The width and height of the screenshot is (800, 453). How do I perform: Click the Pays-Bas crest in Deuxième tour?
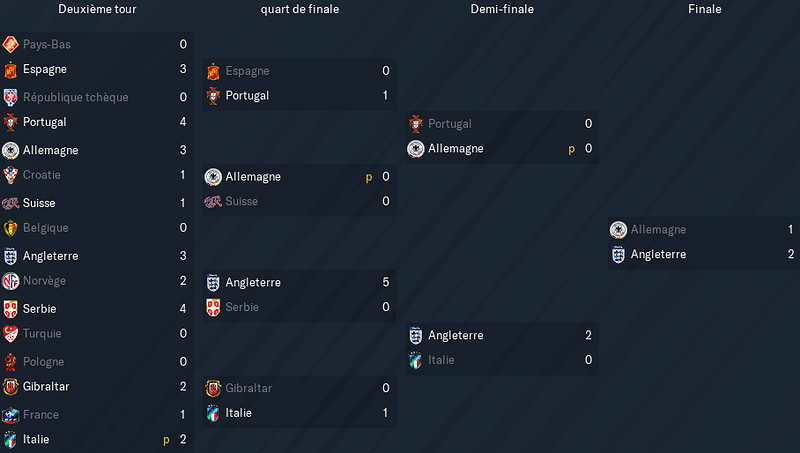click(10, 44)
